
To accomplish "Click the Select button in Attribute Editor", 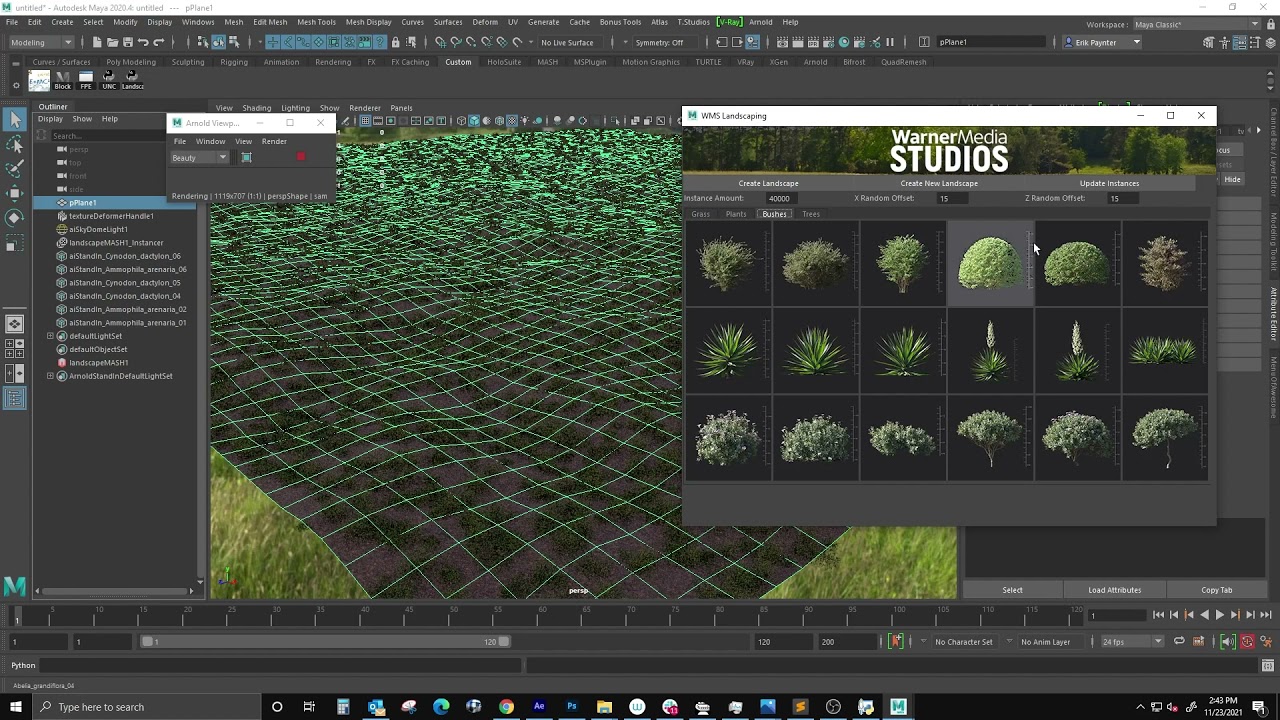I will tap(1012, 590).
